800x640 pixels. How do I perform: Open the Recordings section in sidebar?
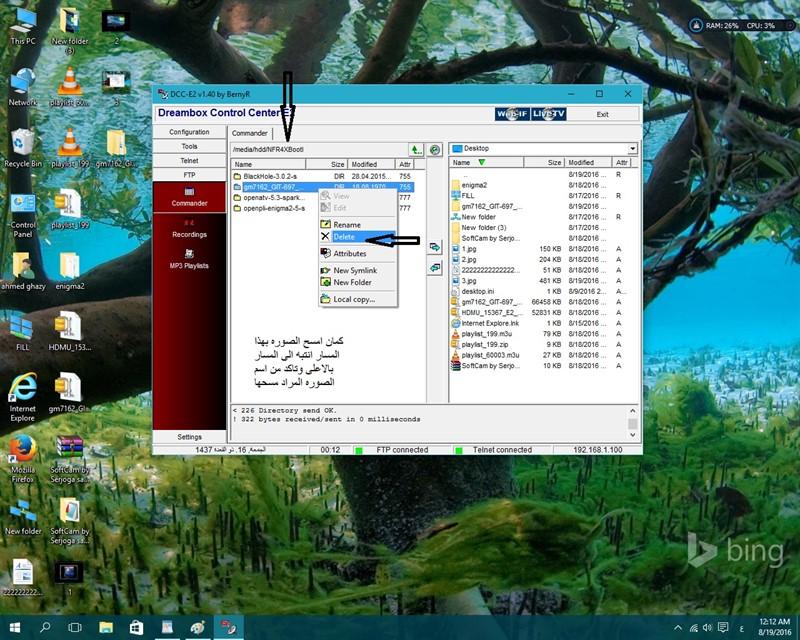pyautogui.click(x=189, y=229)
